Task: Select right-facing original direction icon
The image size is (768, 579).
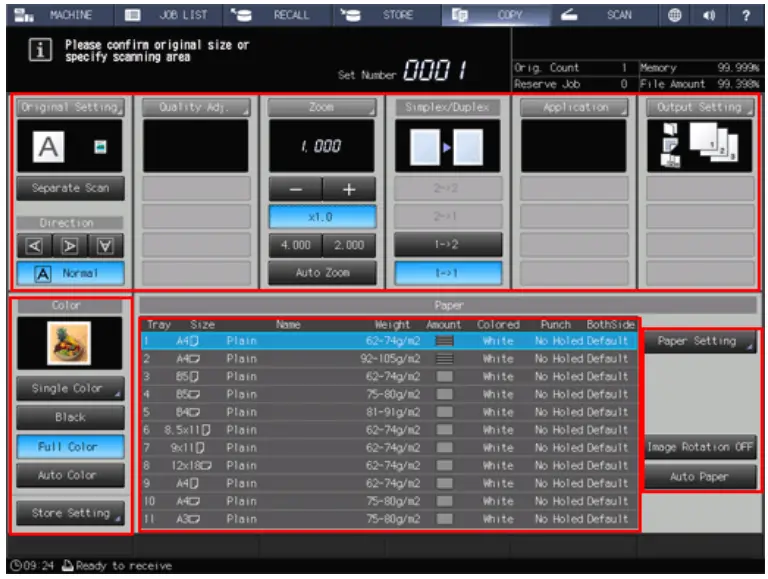Action: (x=70, y=245)
